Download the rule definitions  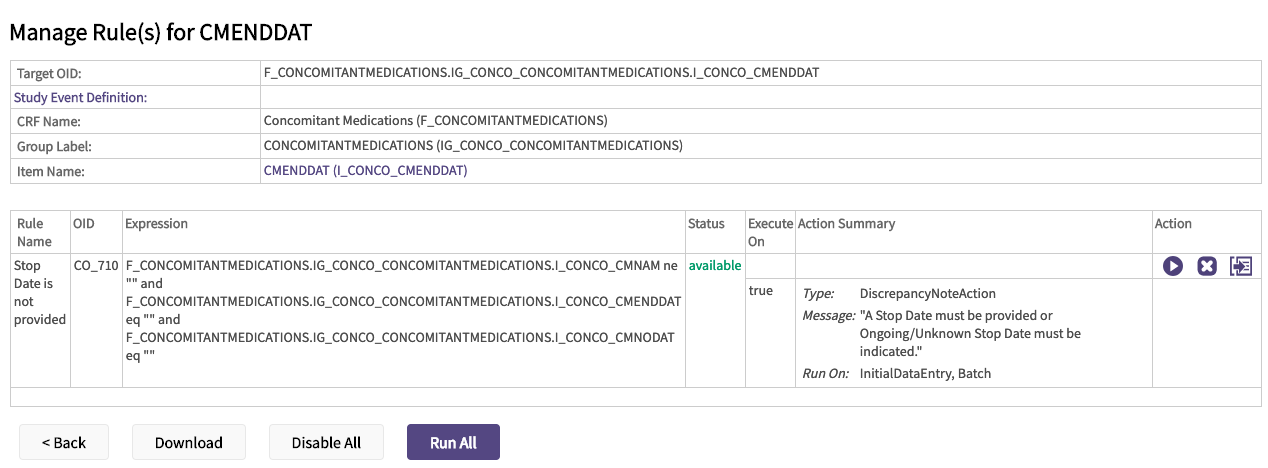coord(188,442)
